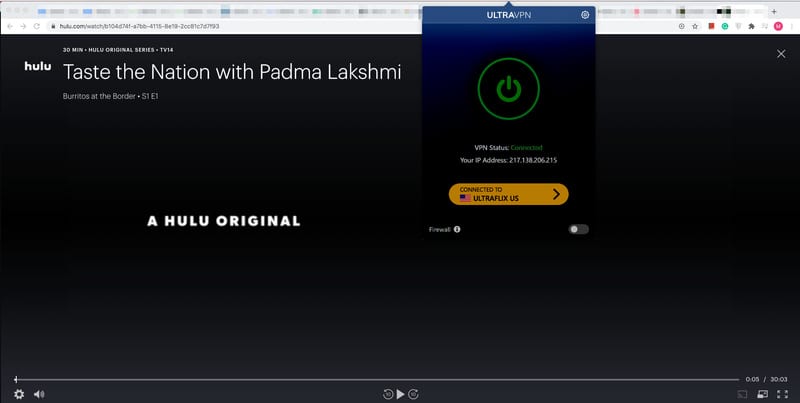Click the Taste the Nation show title
The height and width of the screenshot is (403, 800).
pos(232,72)
